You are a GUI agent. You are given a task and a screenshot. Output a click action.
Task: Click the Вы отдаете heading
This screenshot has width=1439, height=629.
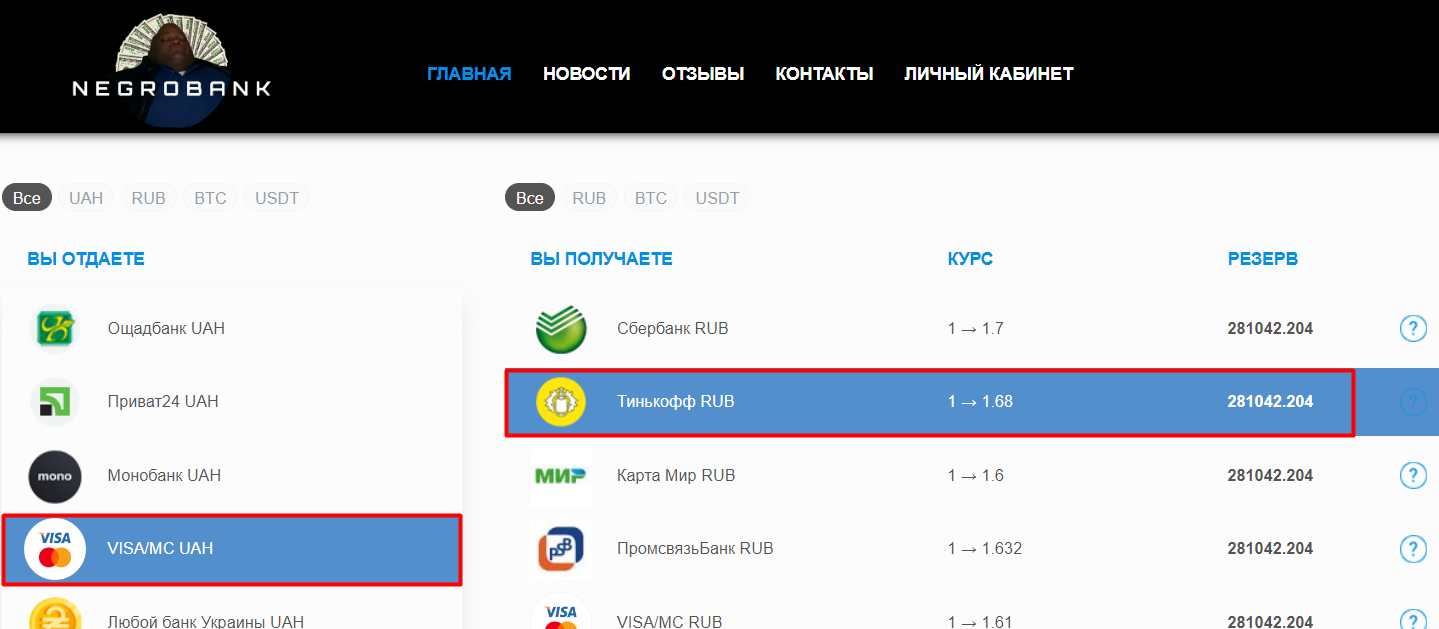86,259
